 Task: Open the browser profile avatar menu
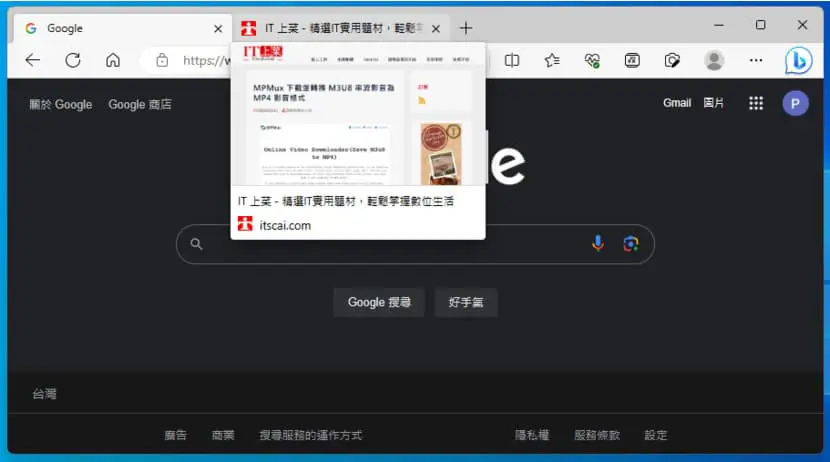pyautogui.click(x=714, y=60)
